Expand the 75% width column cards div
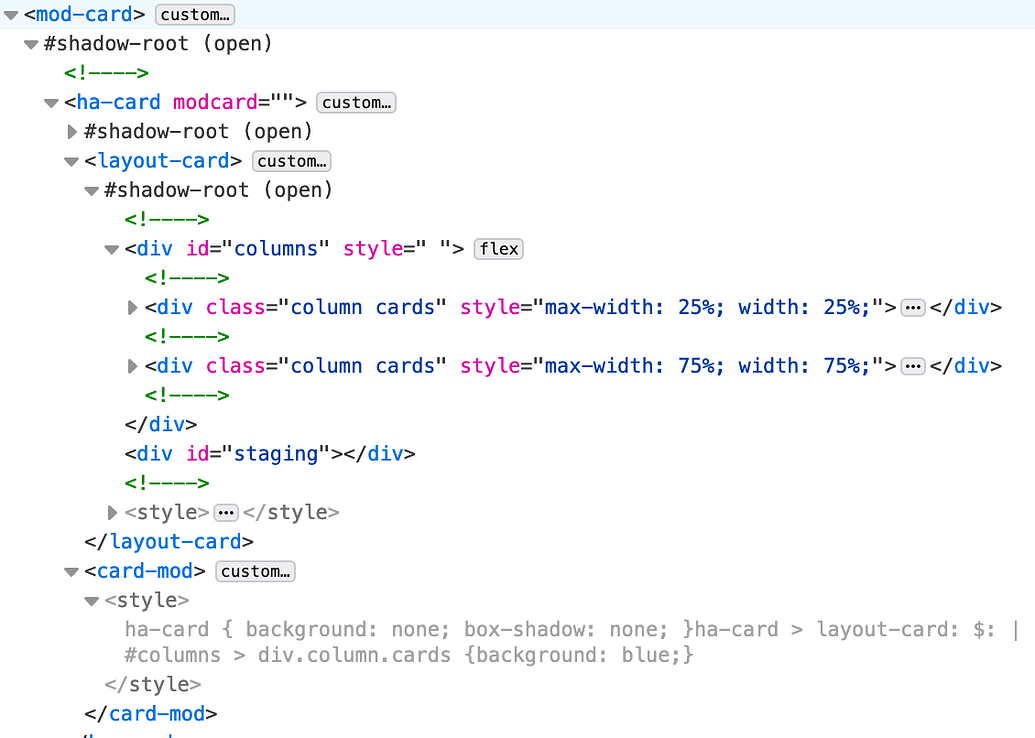Viewport: 1035px width, 738px height. click(132, 366)
